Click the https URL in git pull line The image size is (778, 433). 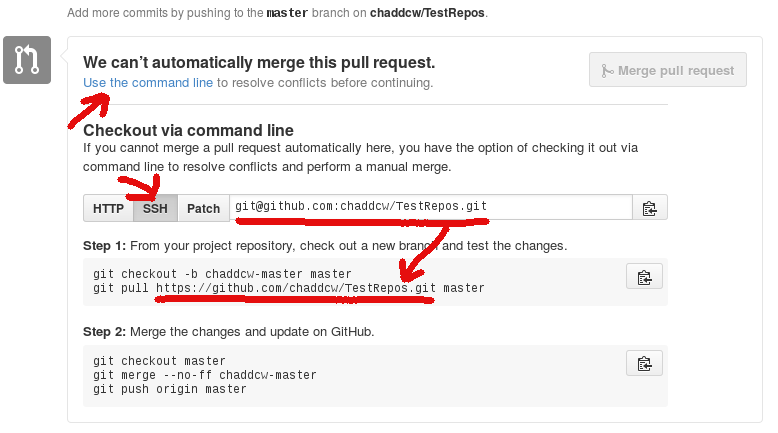coord(296,288)
